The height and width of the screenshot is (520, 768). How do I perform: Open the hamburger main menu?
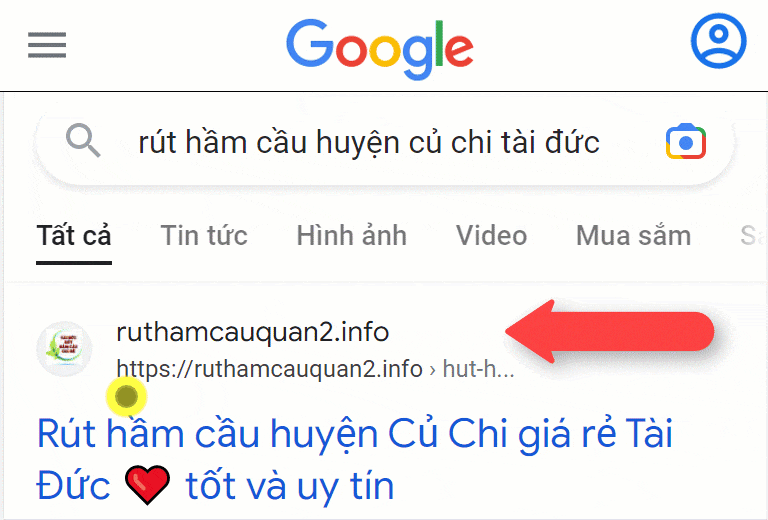coord(47,45)
